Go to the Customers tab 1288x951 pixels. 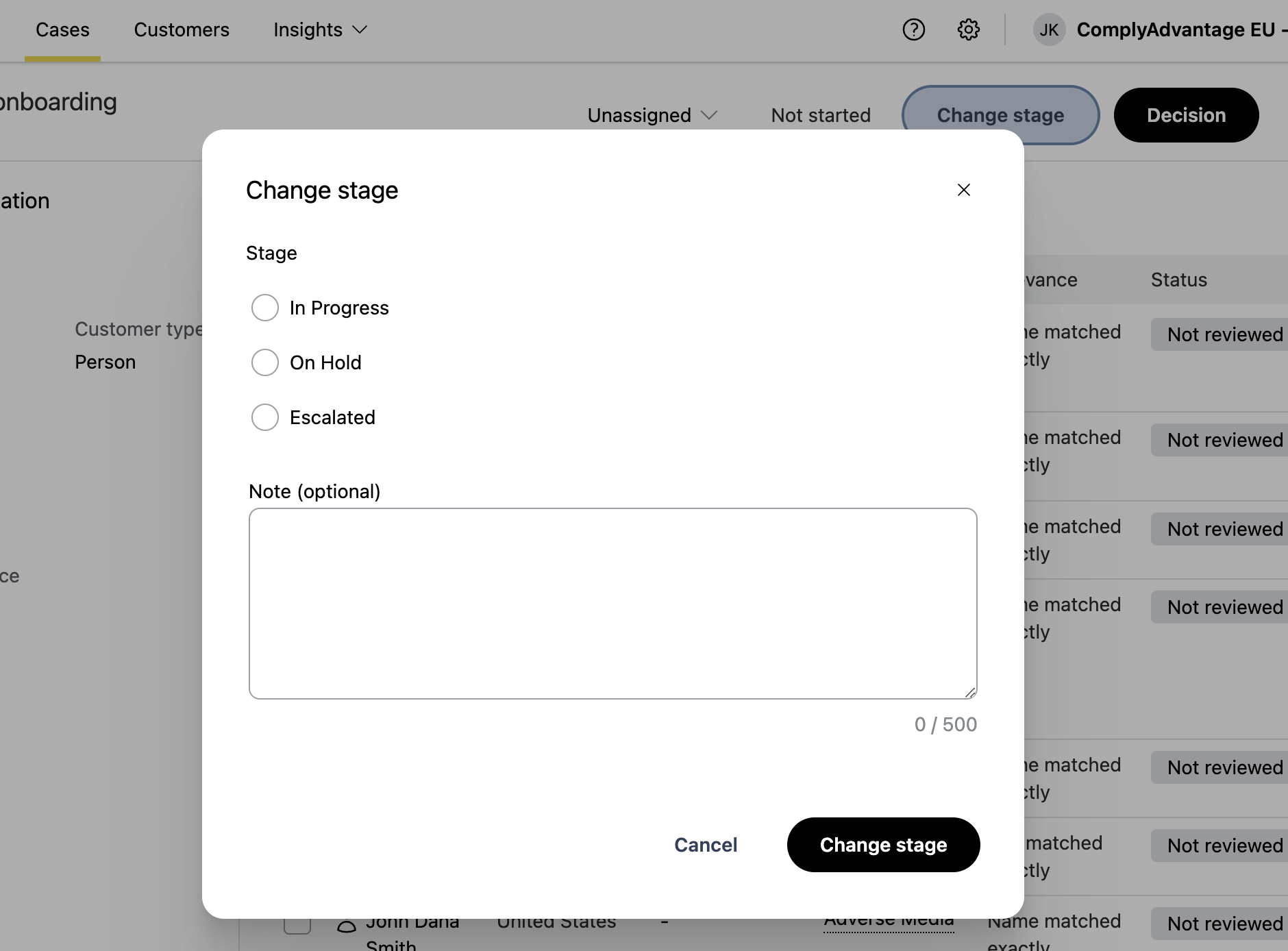click(x=182, y=30)
